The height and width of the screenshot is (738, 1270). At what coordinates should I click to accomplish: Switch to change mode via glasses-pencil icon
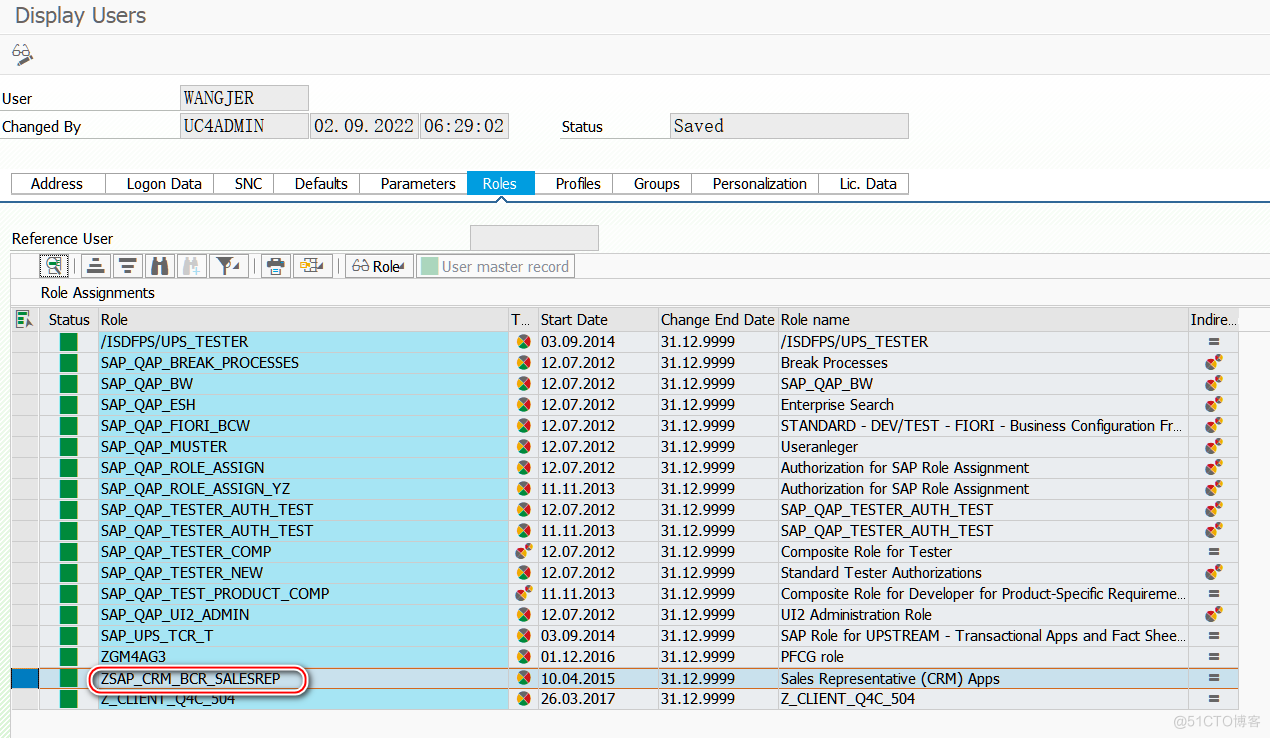(21, 55)
